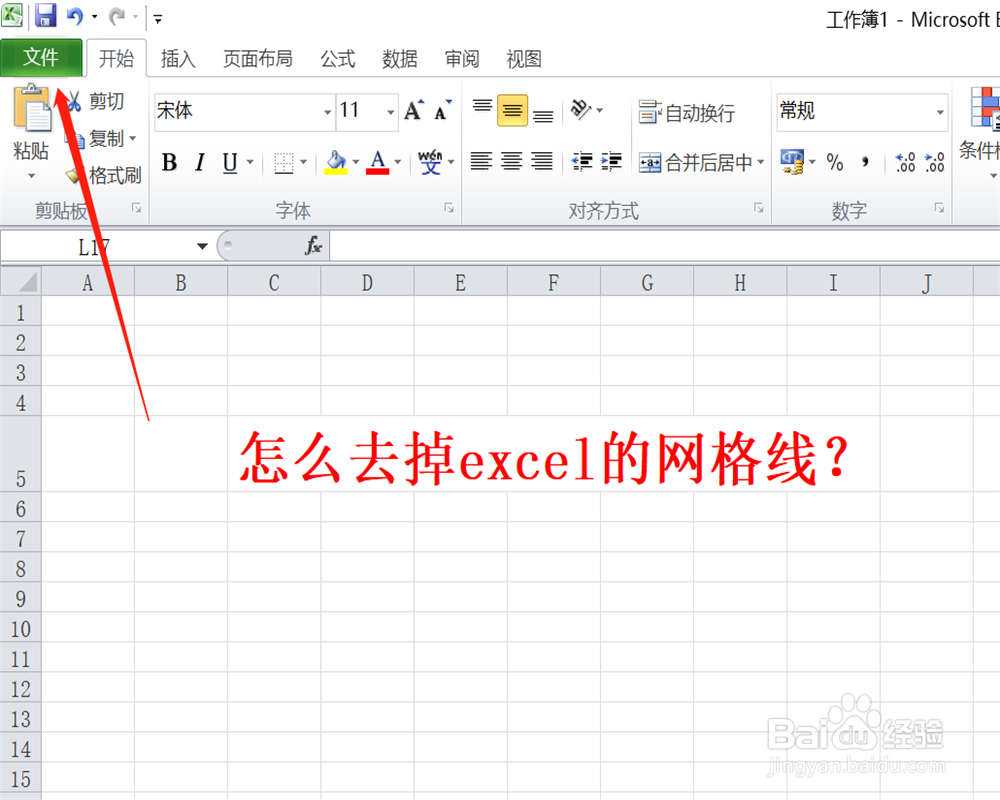Viewport: 1000px width, 800px height.
Task: Click inside the formula bar
Action: (665, 246)
